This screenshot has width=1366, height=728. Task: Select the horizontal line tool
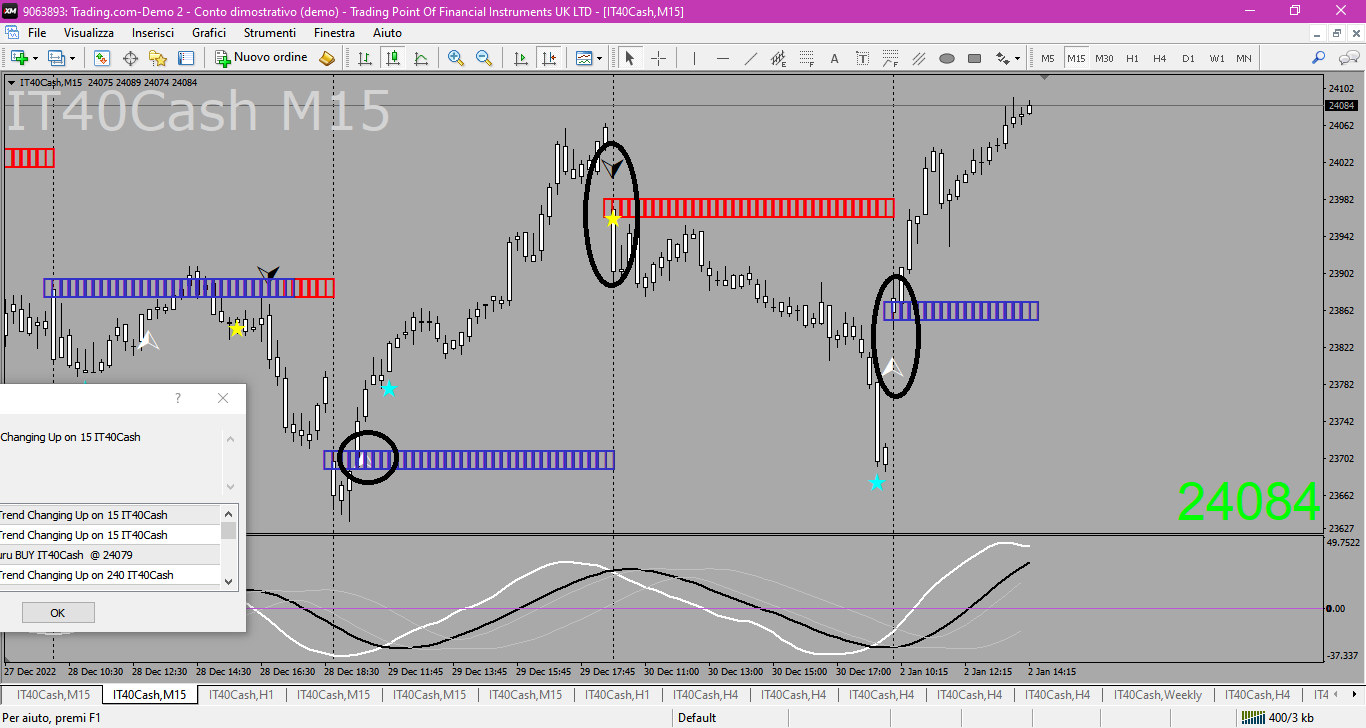723,58
